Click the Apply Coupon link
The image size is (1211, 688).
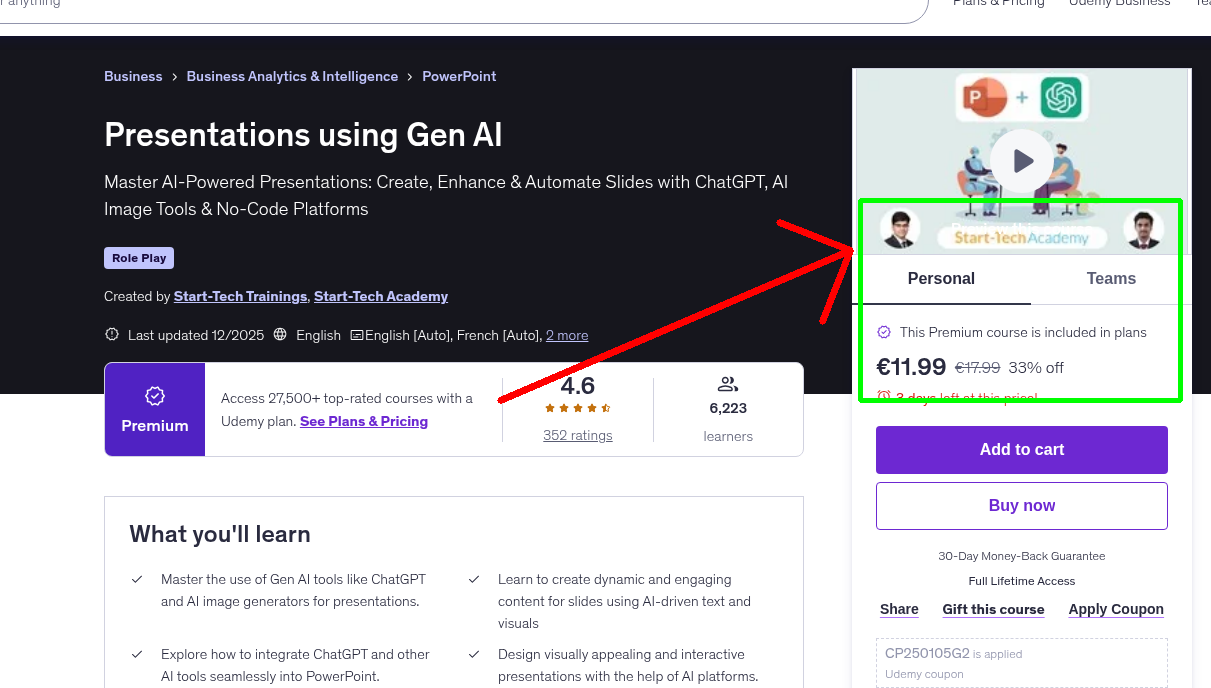point(1116,609)
